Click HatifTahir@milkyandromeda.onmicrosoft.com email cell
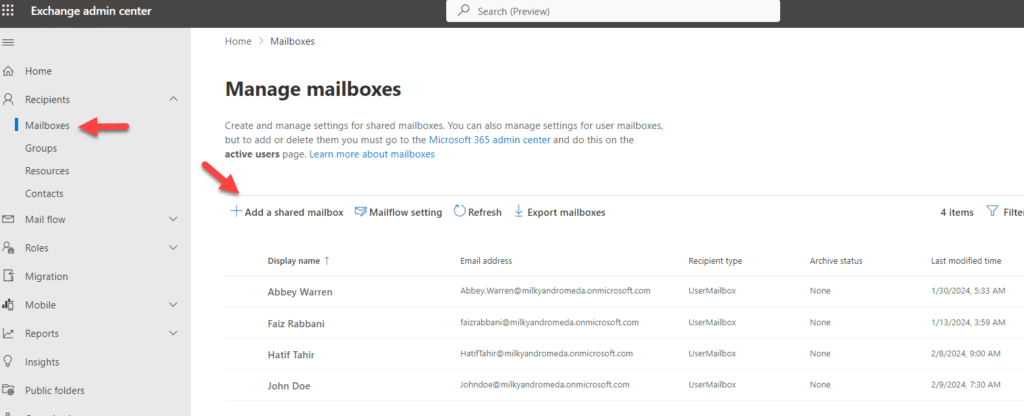 pyautogui.click(x=547, y=353)
